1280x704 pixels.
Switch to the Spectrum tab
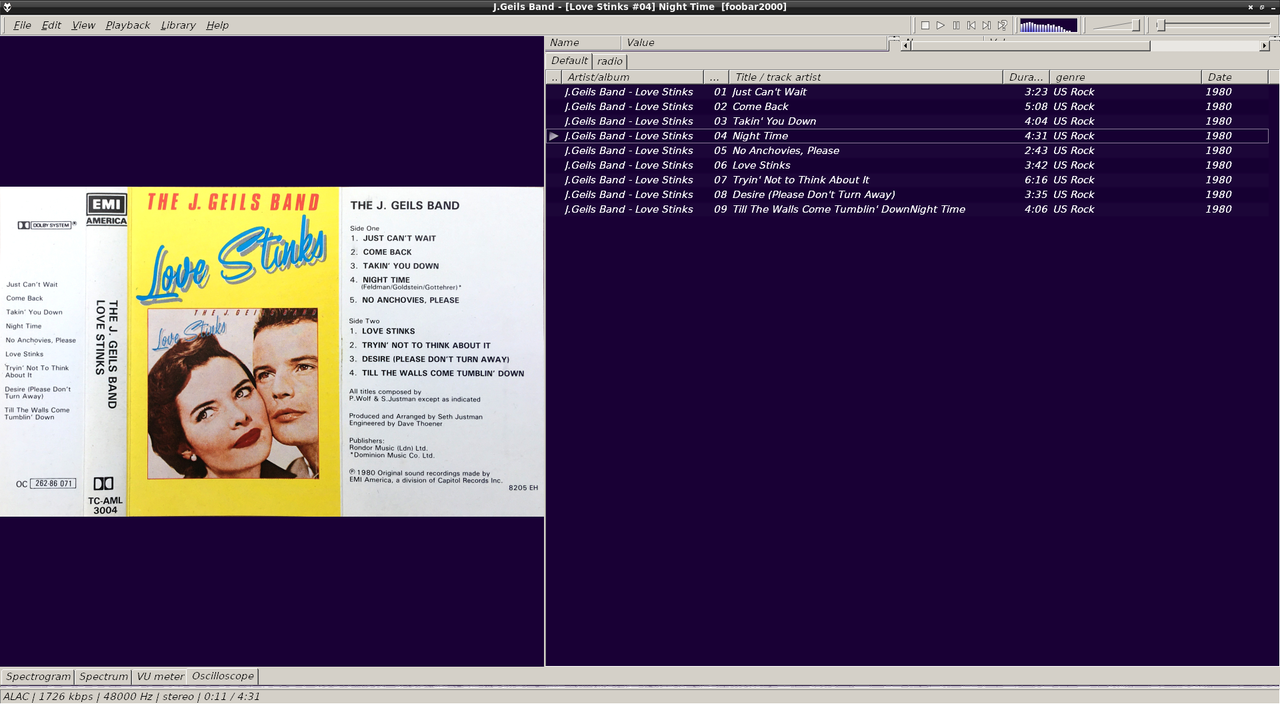103,676
